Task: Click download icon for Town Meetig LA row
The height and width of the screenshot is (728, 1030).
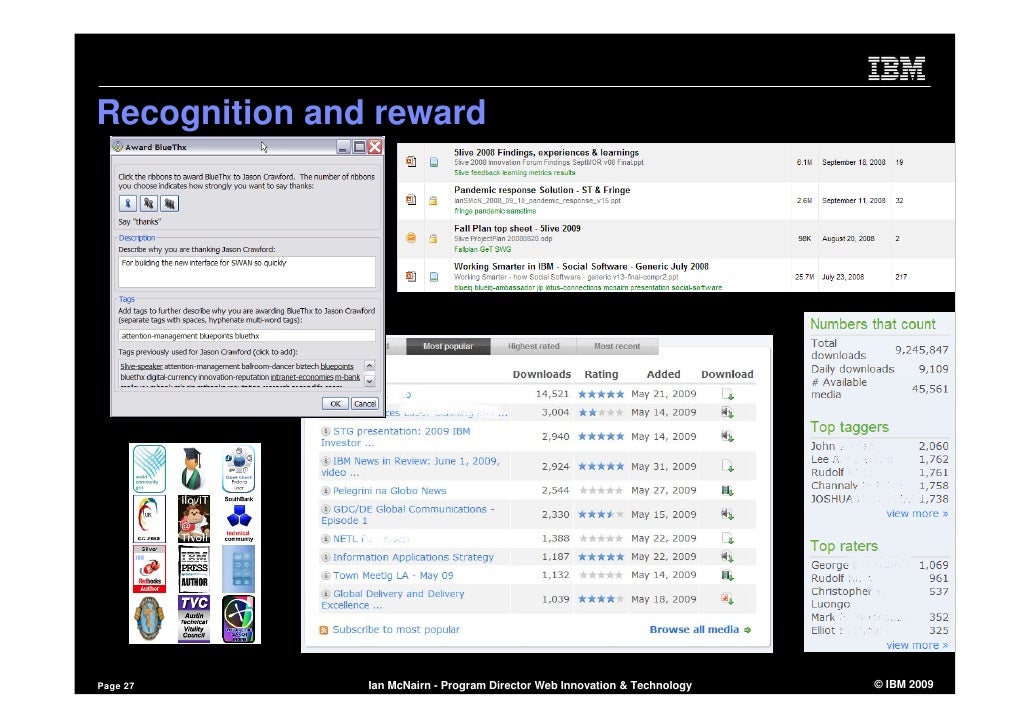Action: click(x=727, y=576)
